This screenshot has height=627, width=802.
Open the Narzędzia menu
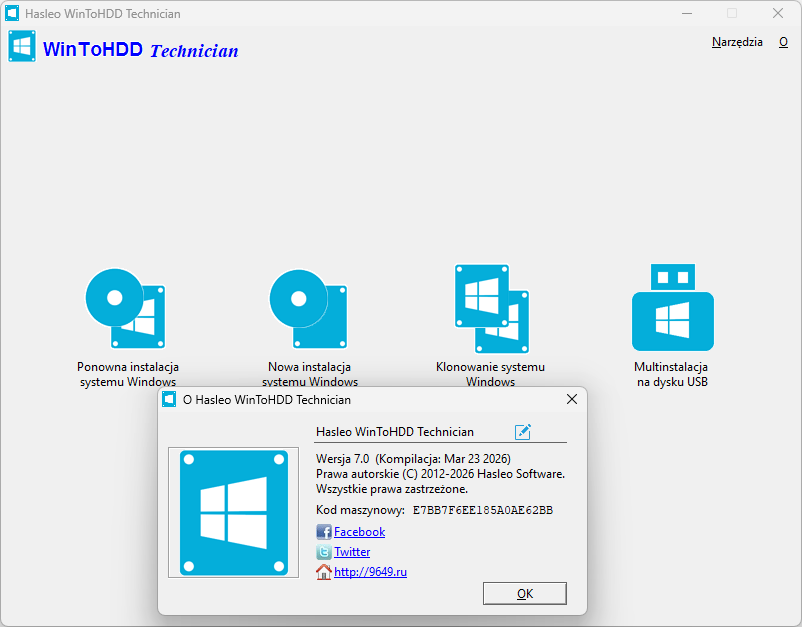(737, 42)
